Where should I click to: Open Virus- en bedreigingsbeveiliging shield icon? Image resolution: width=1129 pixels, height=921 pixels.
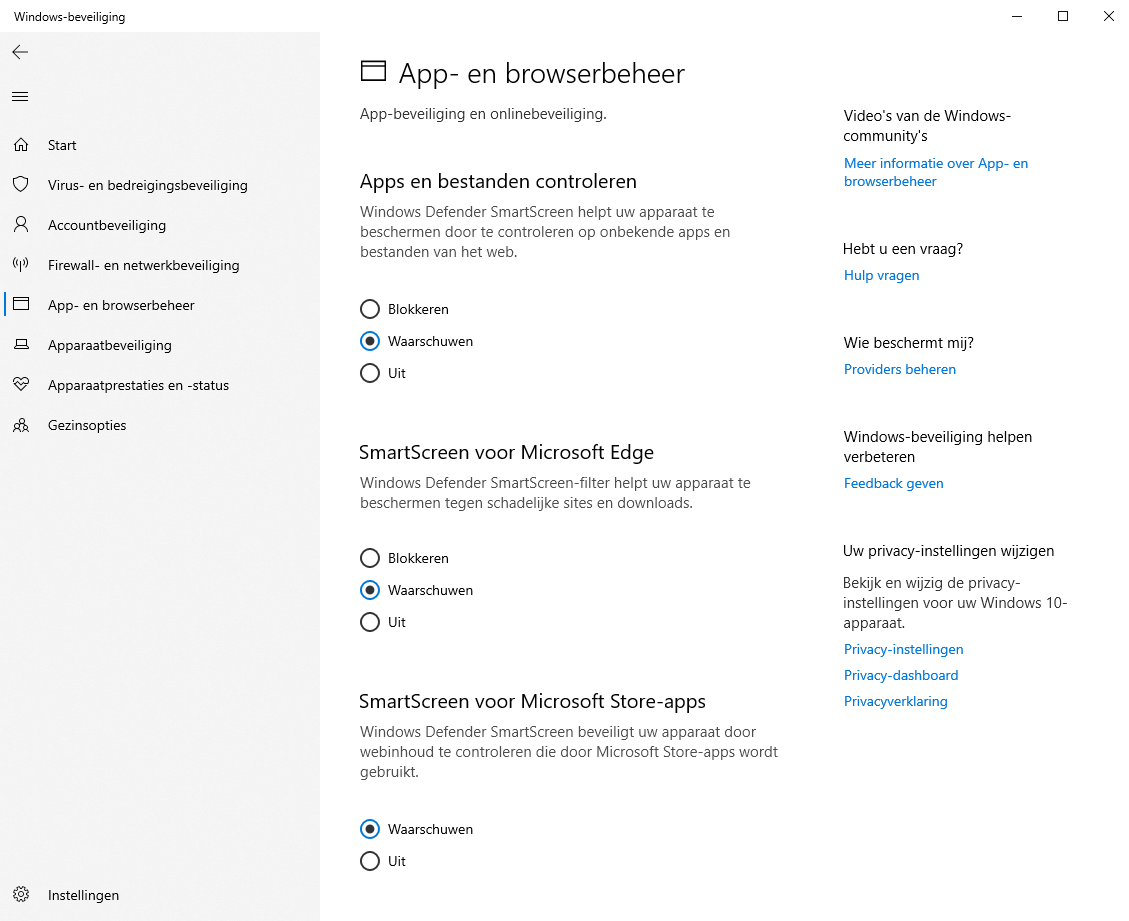click(x=20, y=185)
